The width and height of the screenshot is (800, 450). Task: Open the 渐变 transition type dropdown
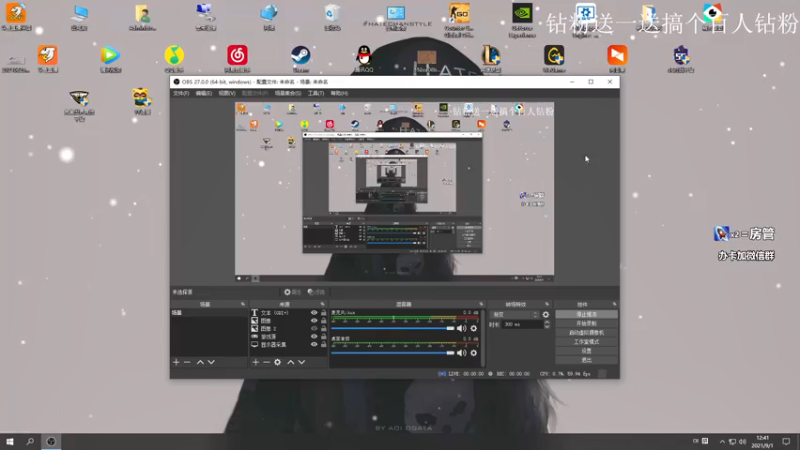pos(514,315)
